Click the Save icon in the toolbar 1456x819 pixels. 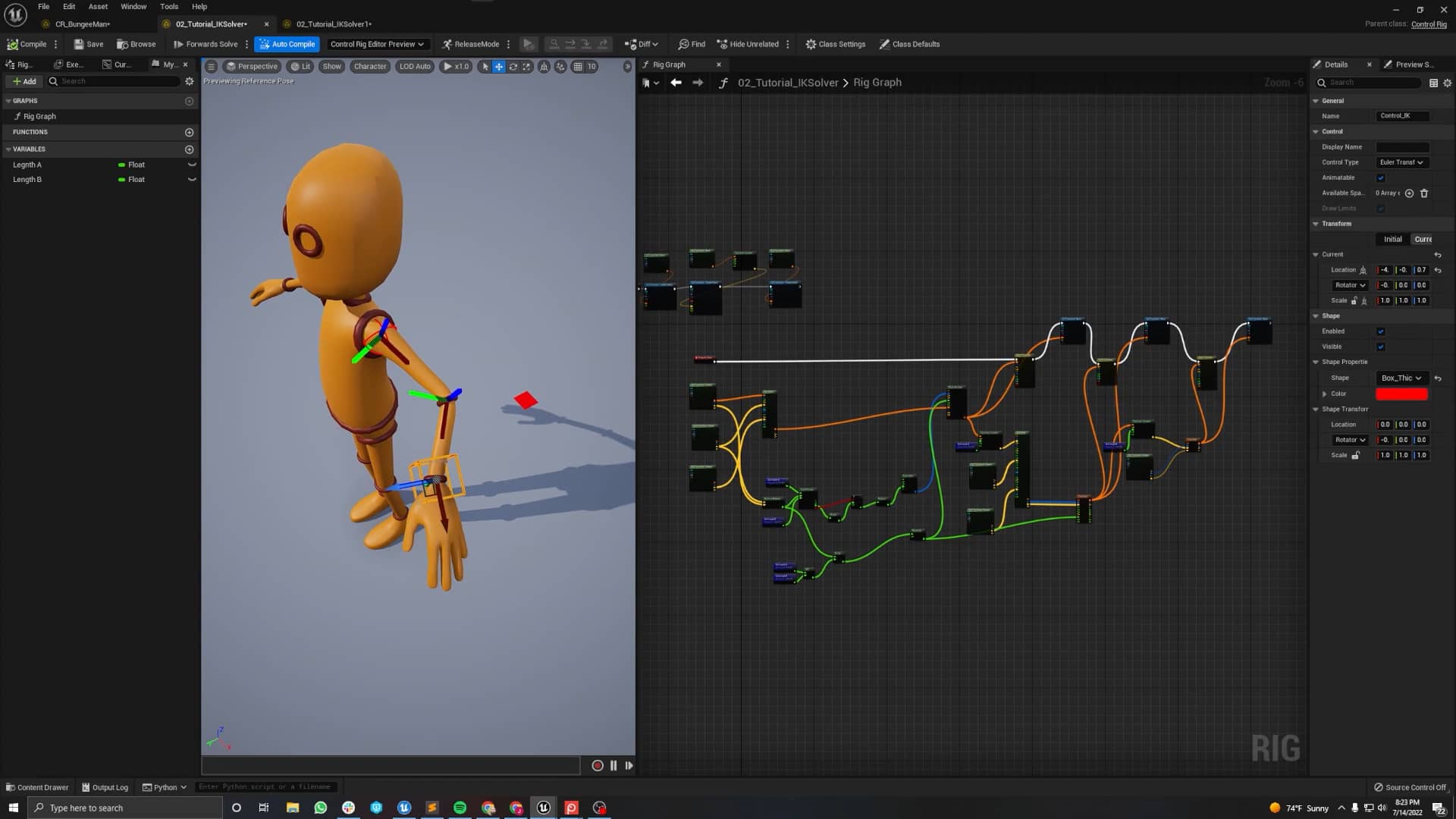(79, 44)
